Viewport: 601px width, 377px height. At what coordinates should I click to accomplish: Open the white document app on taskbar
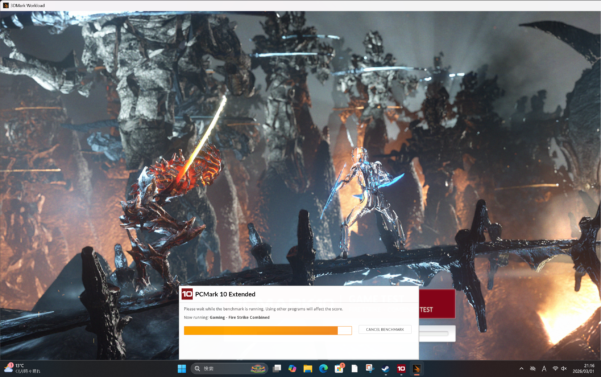[355, 369]
